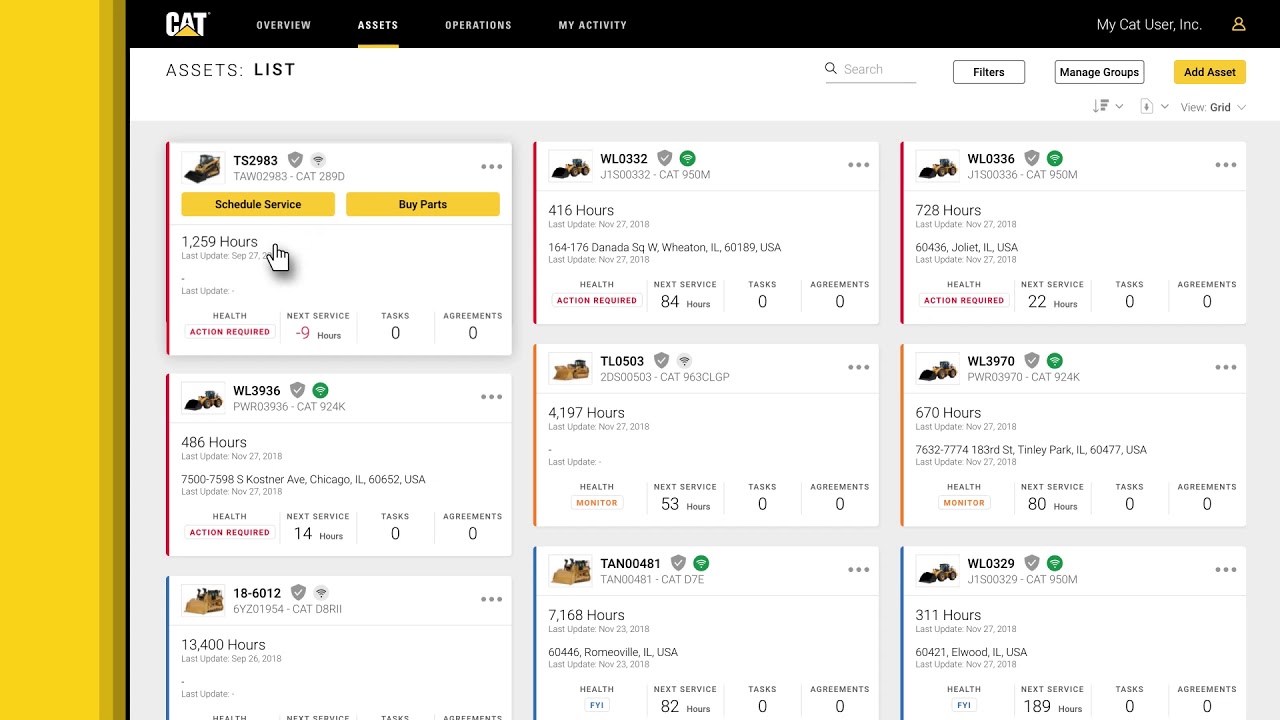Viewport: 1280px width, 720px height.
Task: Click the Monitor badge on TL0503
Action: coord(597,503)
